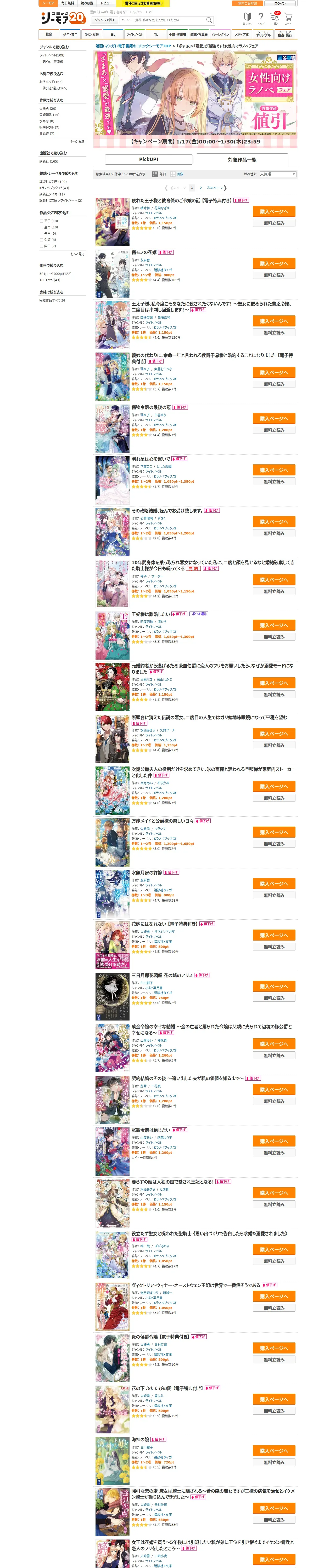
Task: Click the search magnifier icon
Action: [209, 20]
